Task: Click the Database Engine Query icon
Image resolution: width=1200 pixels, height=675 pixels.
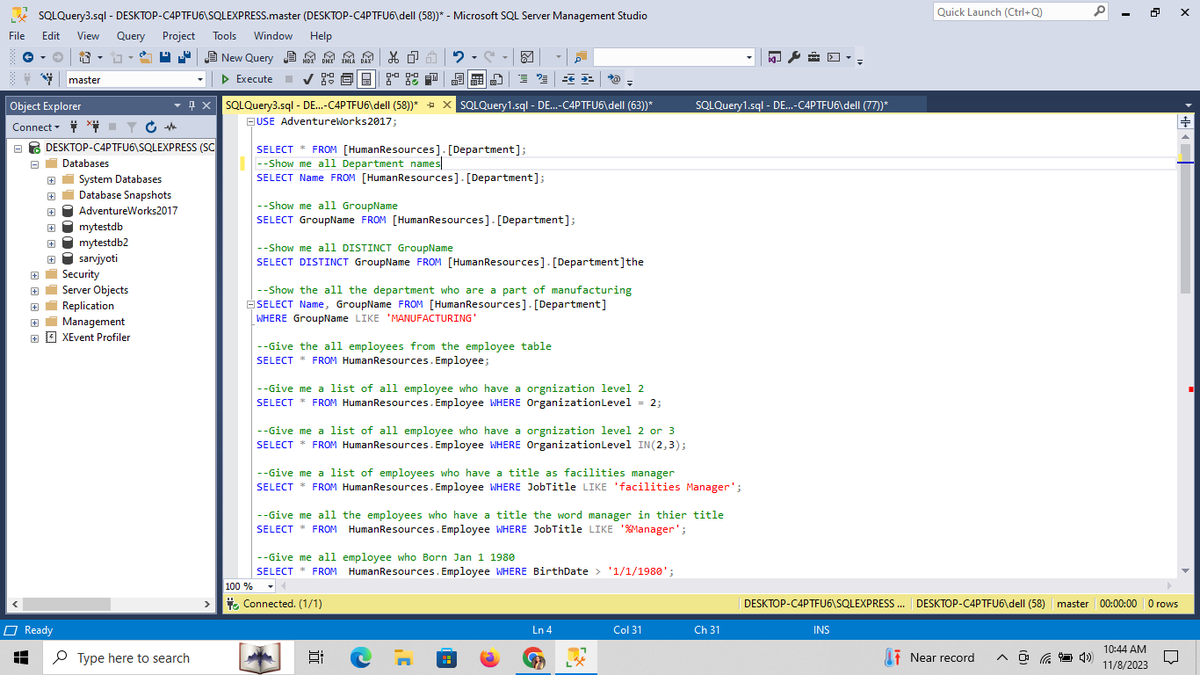Action: pyautogui.click(x=290, y=57)
